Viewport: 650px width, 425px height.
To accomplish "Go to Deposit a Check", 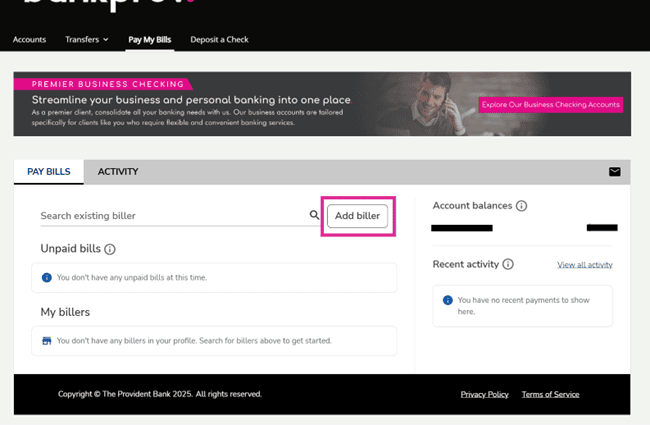I will click(x=219, y=40).
